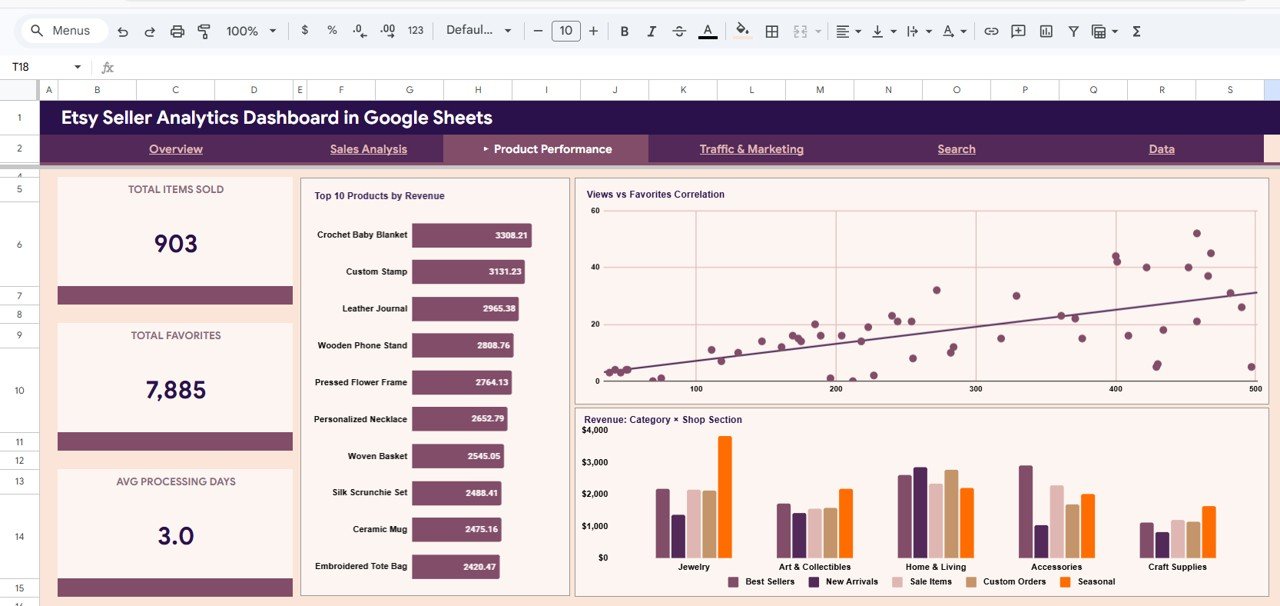Insert a chart from the toolbar
Screen dimensions: 1280x606
point(1045,31)
